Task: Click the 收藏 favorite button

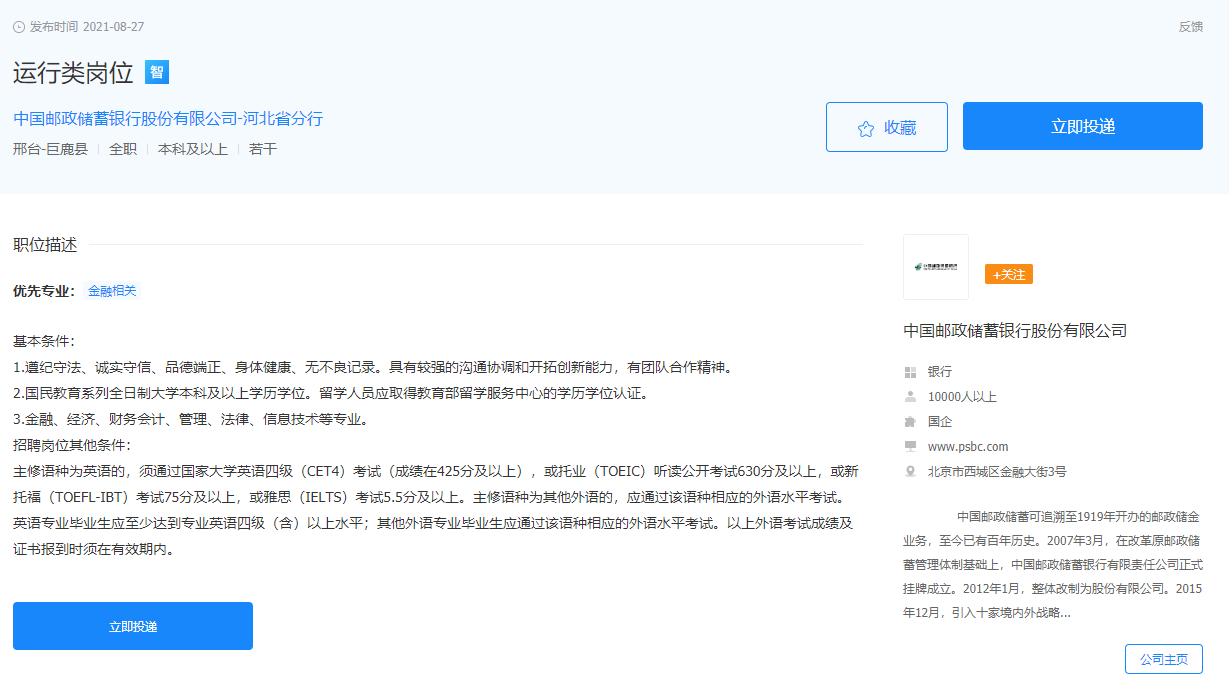Action: click(887, 127)
